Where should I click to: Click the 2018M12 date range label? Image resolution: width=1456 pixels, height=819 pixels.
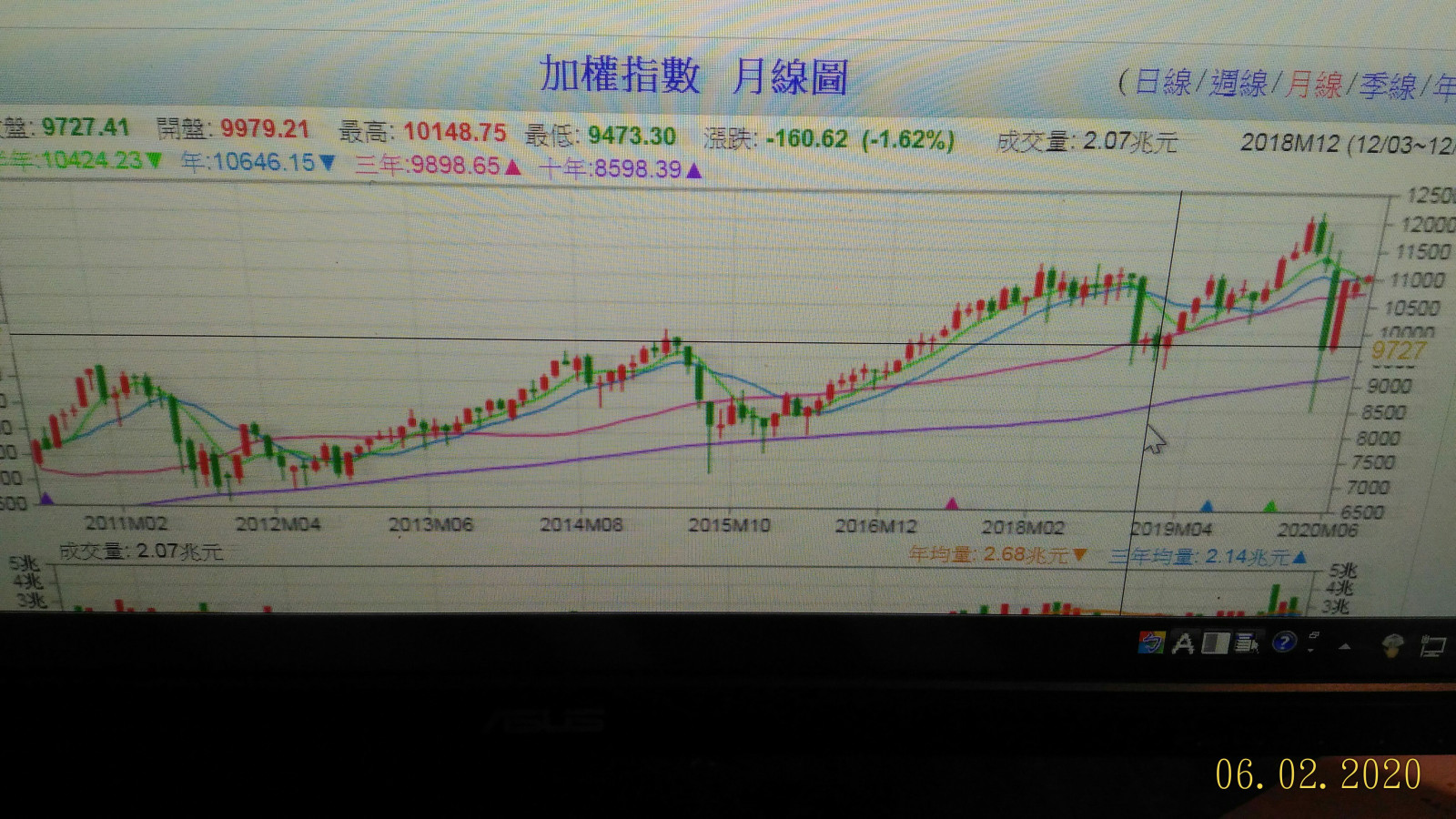[x=1347, y=144]
